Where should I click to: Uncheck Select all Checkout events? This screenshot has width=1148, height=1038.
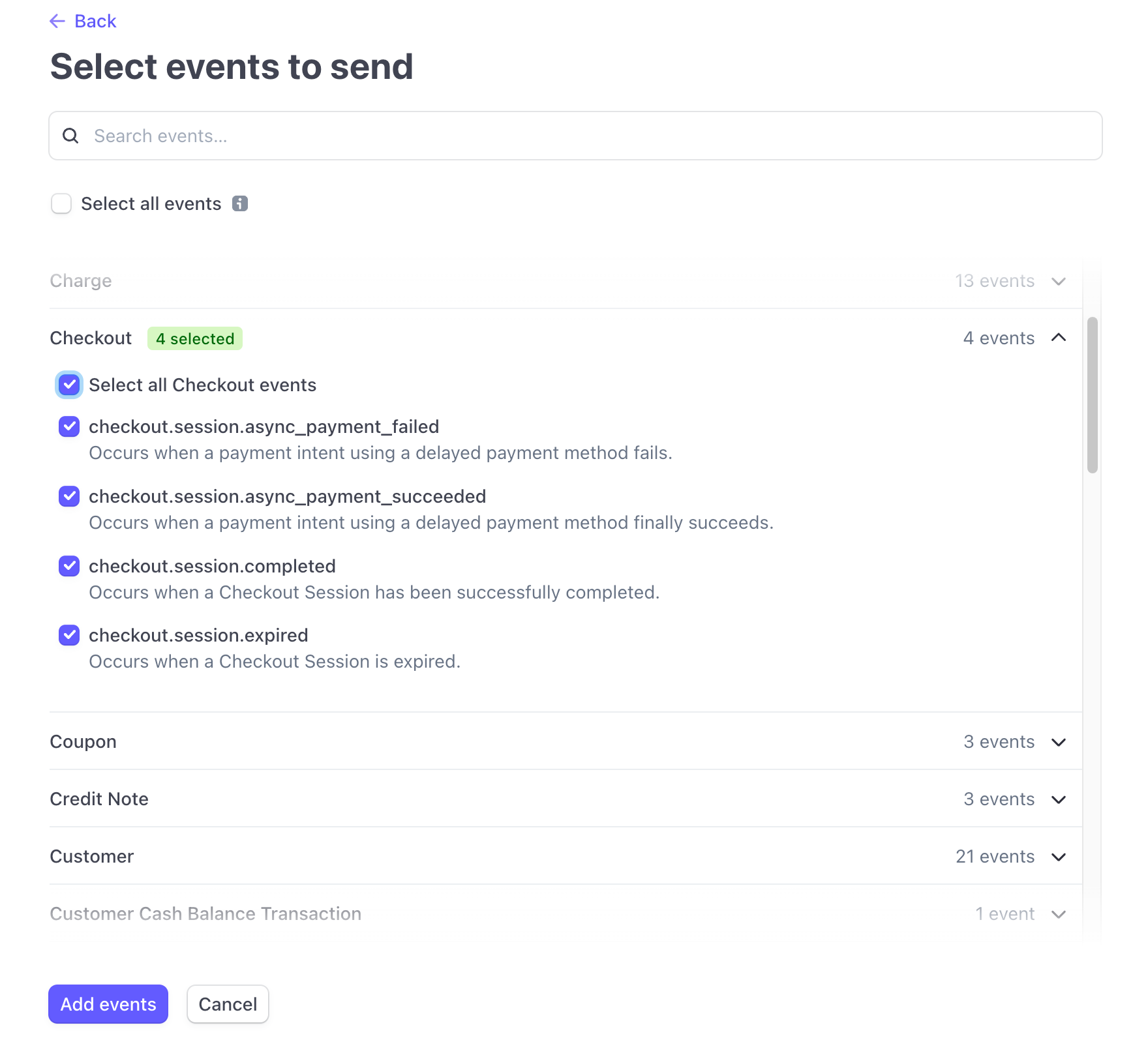click(x=69, y=385)
